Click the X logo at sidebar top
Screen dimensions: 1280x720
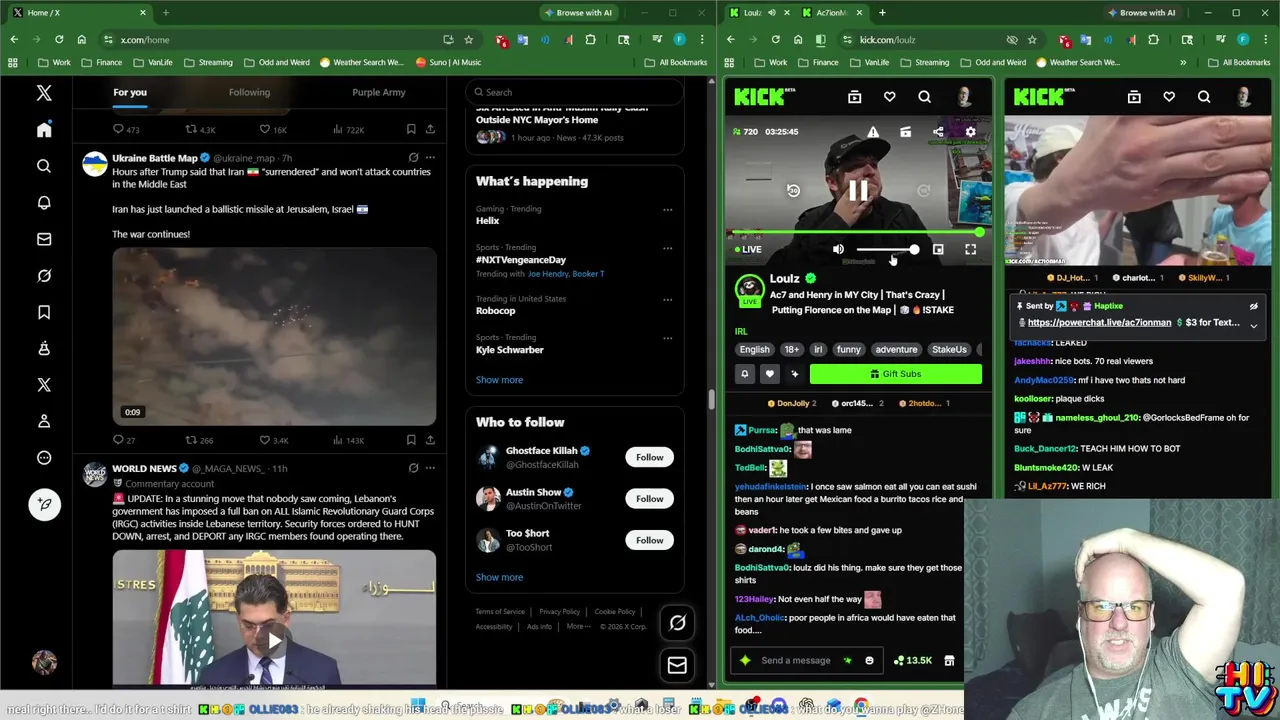point(44,93)
